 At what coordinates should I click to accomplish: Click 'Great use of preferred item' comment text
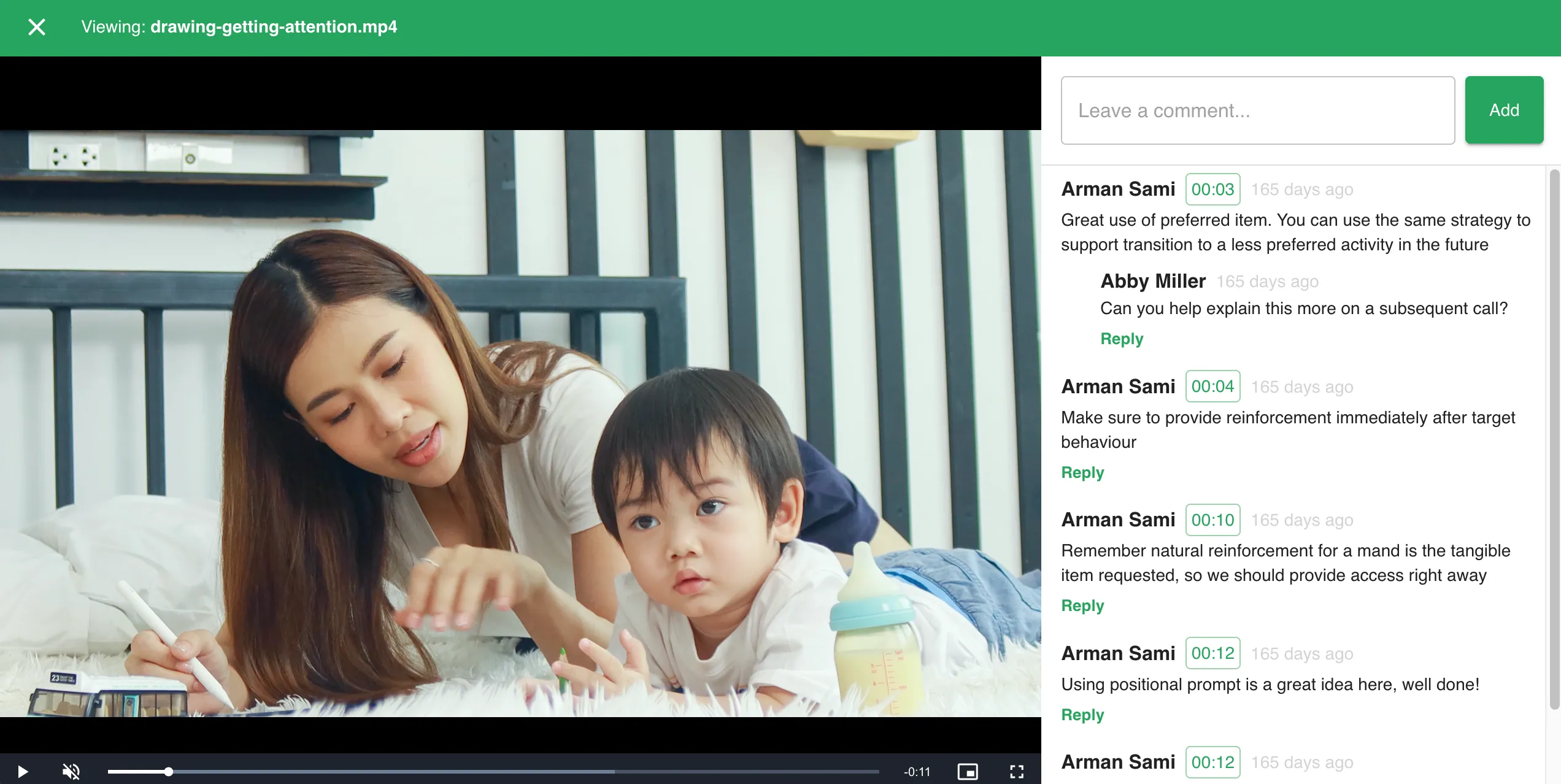pyautogui.click(x=1295, y=233)
